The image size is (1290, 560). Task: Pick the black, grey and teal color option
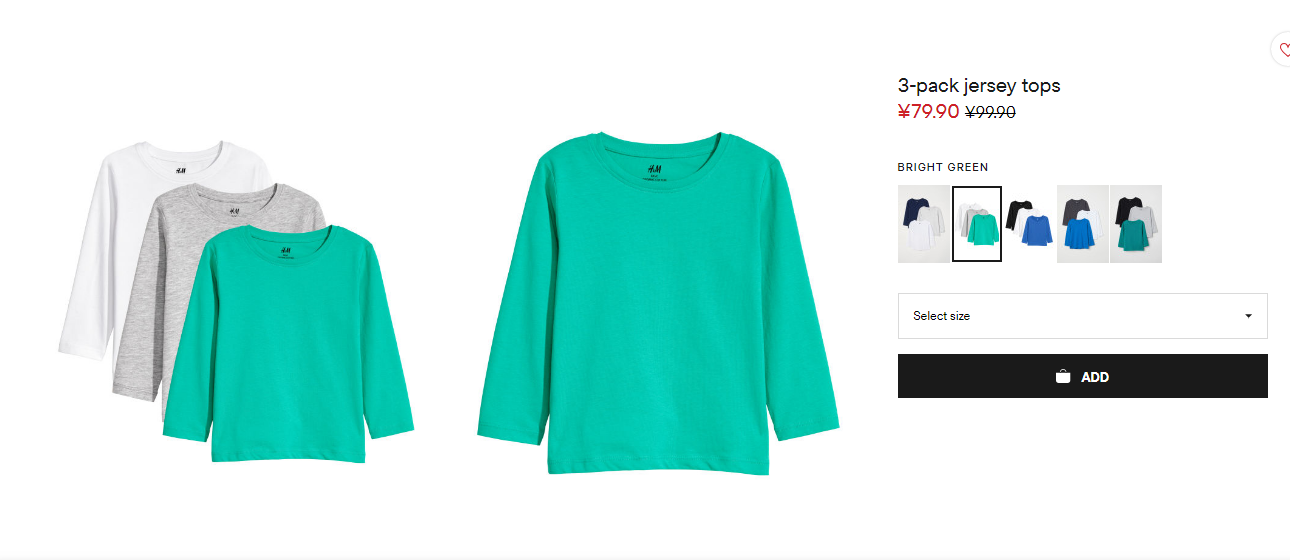click(x=1136, y=224)
